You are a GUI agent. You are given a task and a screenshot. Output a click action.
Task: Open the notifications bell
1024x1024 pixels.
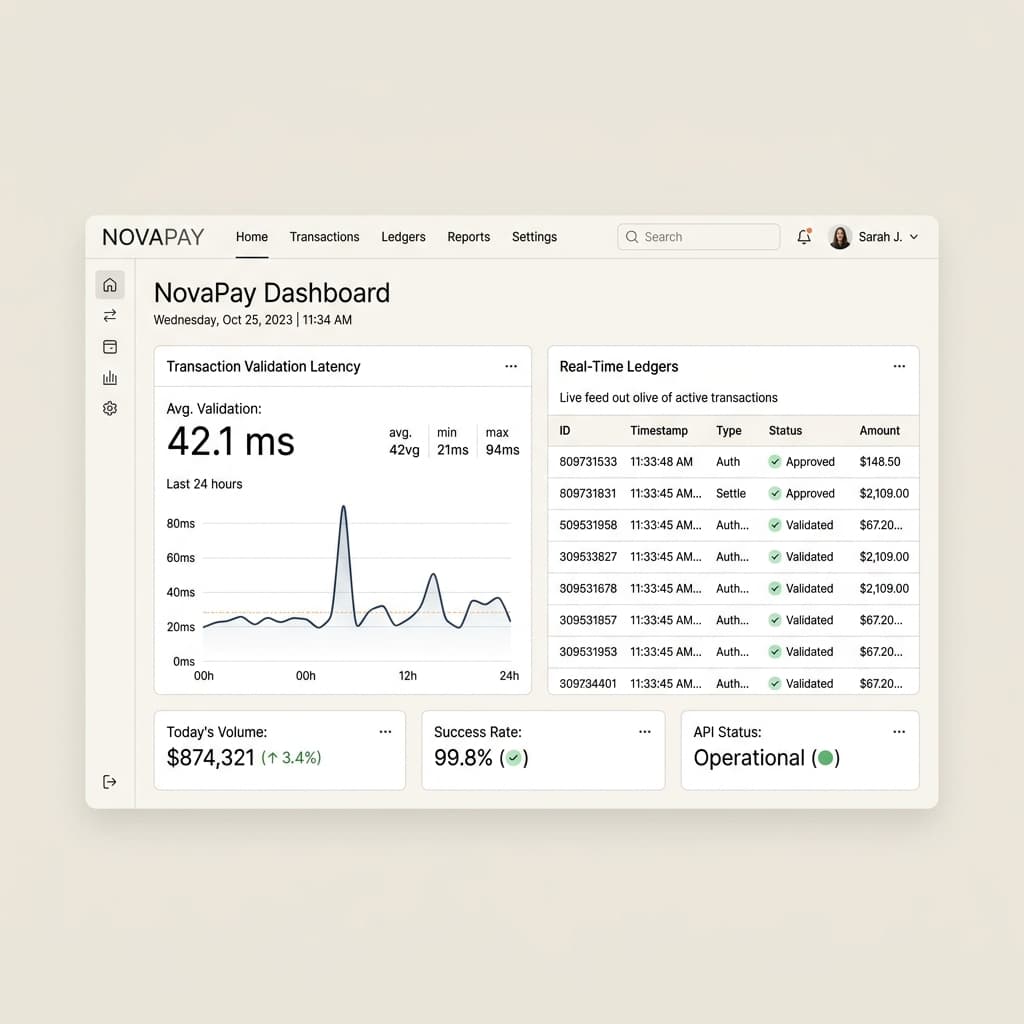coord(804,236)
